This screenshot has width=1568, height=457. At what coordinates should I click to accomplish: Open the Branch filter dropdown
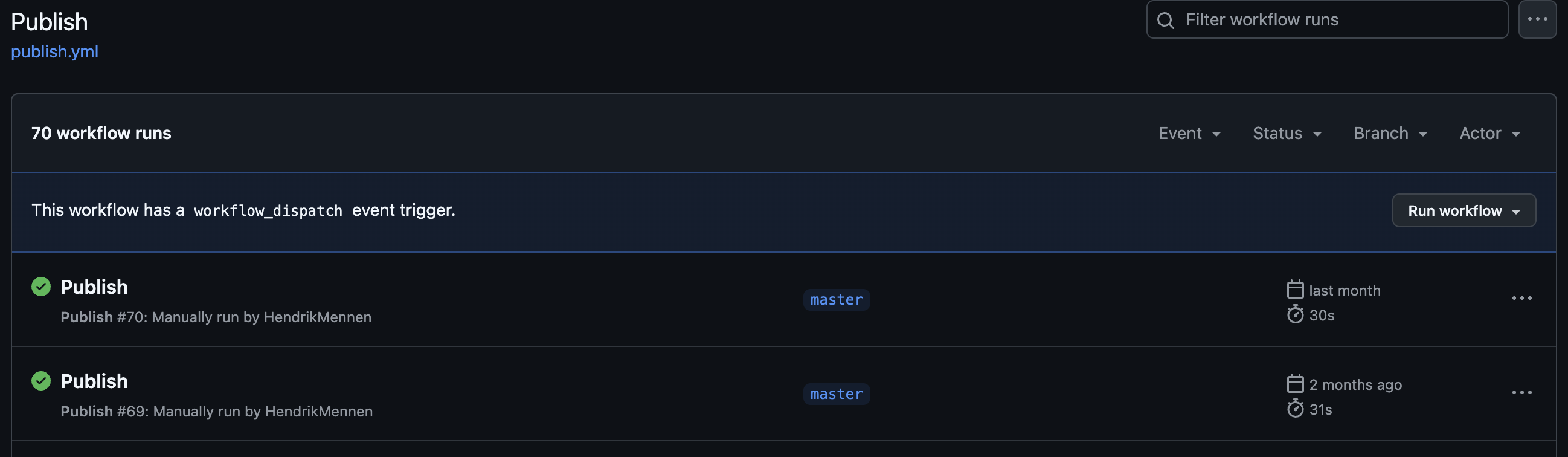[1390, 133]
